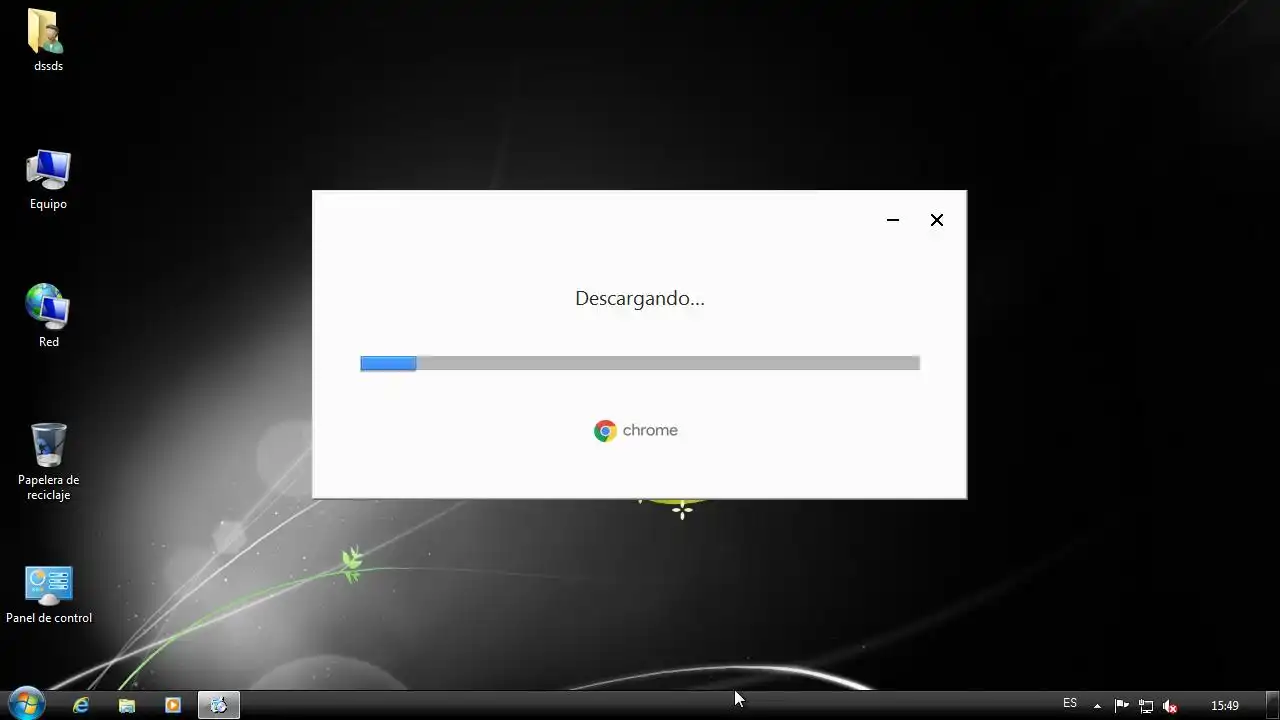Click the muted volume tray icon
The image size is (1280, 720).
click(x=1170, y=705)
